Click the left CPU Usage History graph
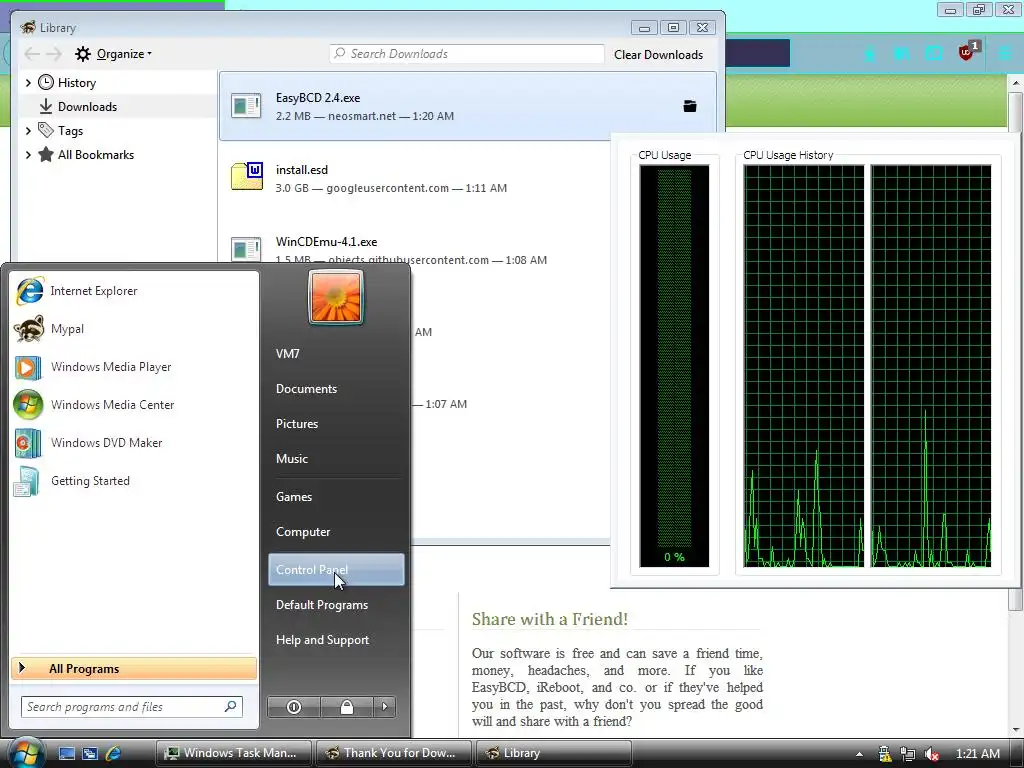Screen dimensions: 1024x768 pos(803,366)
